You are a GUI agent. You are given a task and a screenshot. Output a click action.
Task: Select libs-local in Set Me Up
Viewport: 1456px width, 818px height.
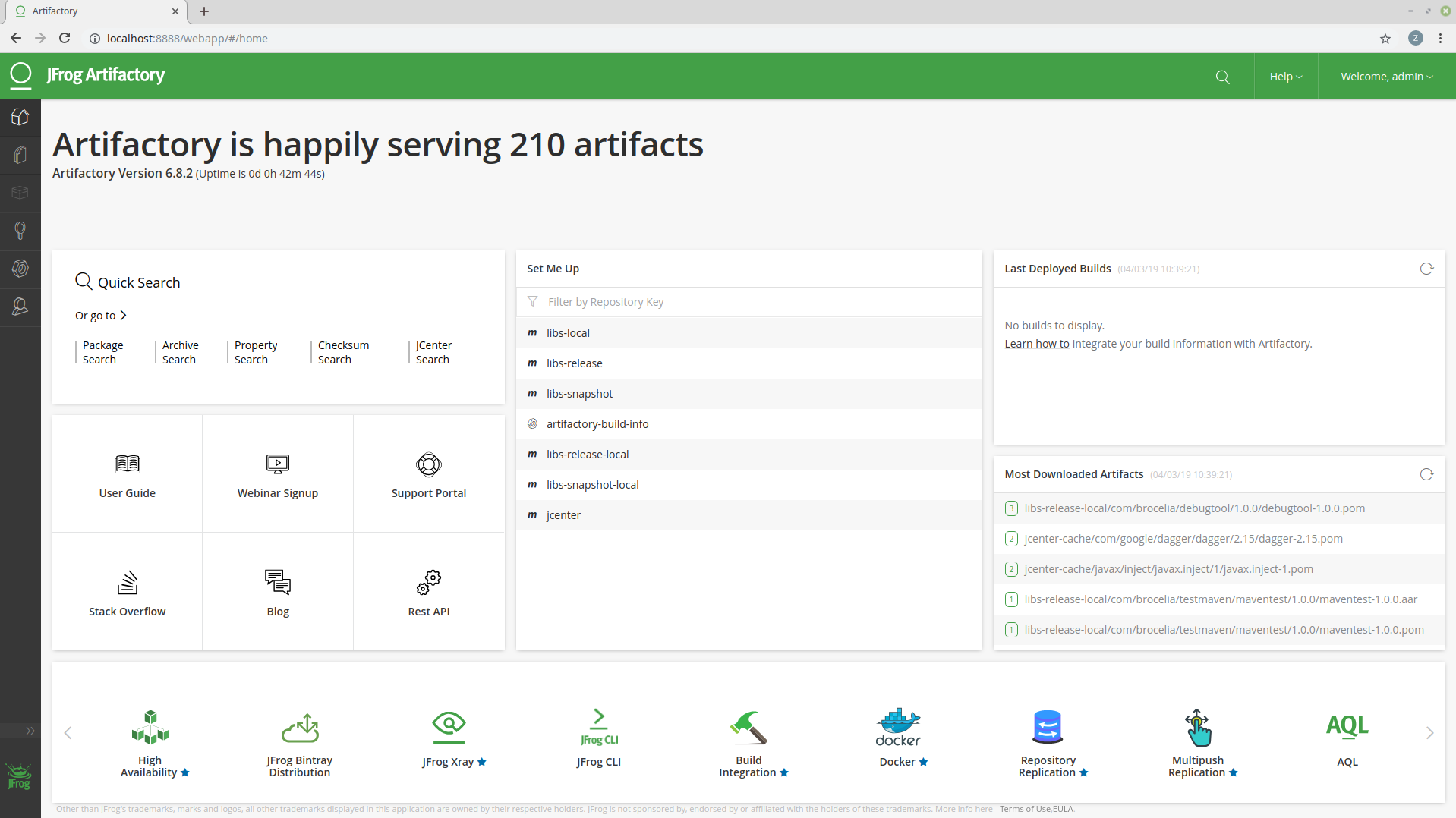point(748,333)
